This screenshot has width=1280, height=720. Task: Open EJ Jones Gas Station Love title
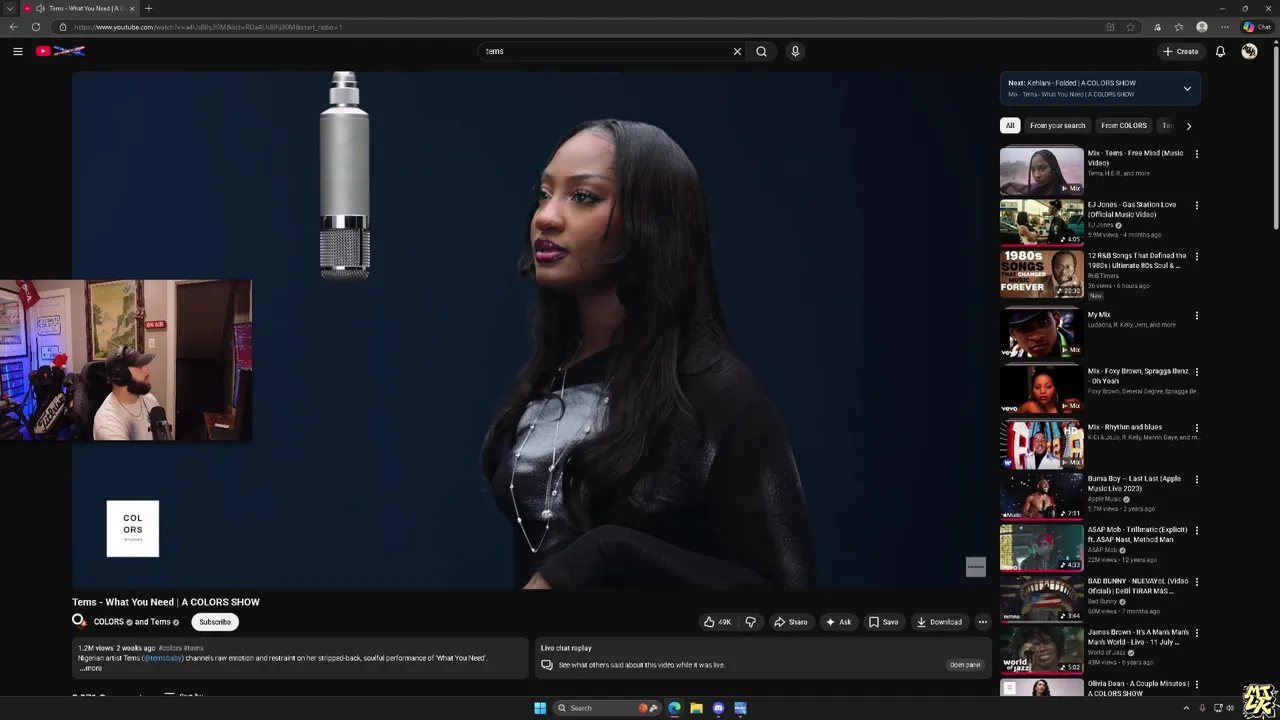(1132, 209)
